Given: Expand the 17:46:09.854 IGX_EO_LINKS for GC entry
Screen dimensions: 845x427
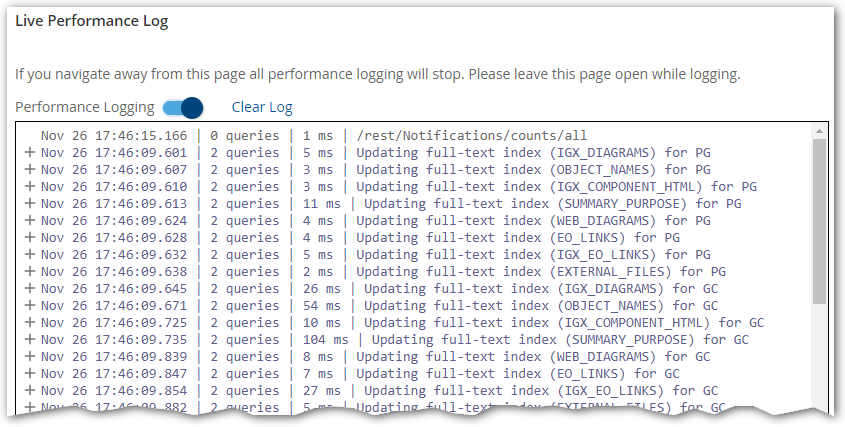Looking at the screenshot, I should pyautogui.click(x=29, y=391).
